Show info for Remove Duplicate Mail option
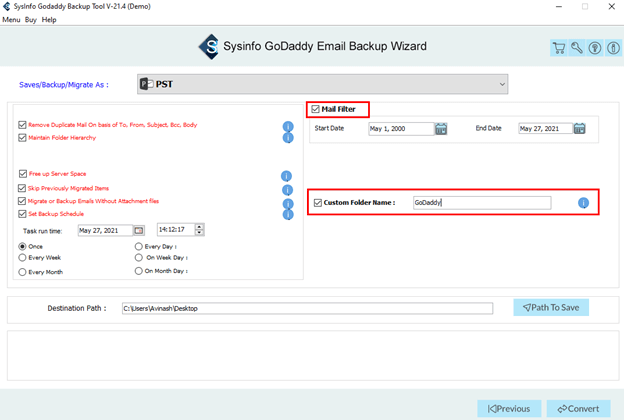The image size is (624, 420). tap(288, 126)
